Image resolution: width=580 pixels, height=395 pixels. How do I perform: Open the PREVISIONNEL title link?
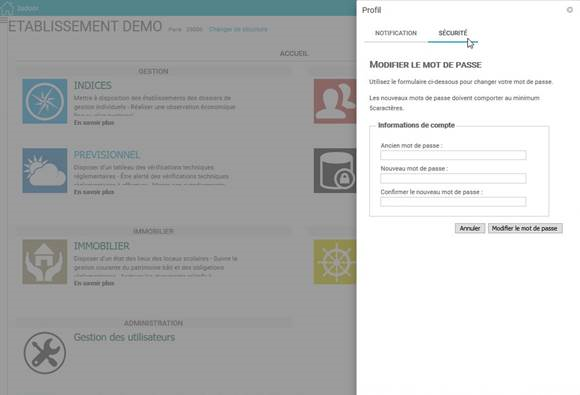coord(107,155)
